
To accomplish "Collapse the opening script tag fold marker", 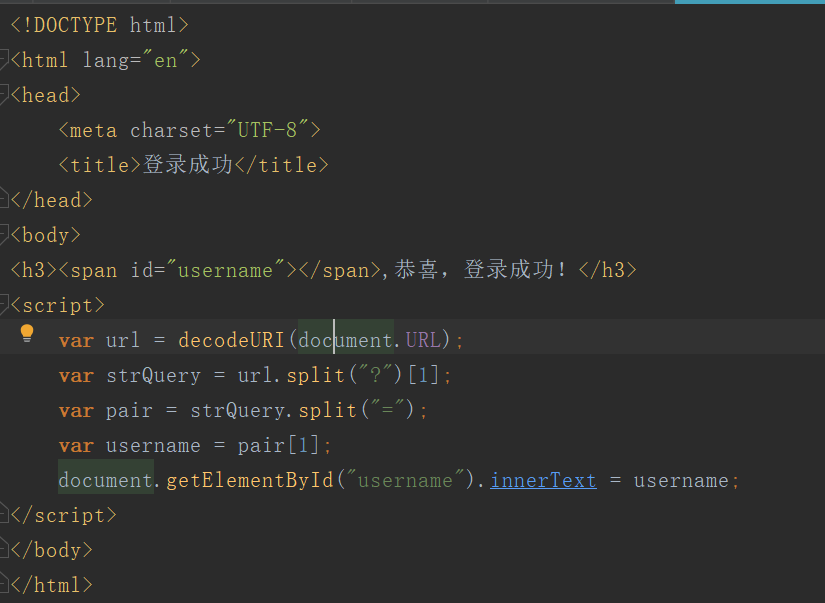I will [x=4, y=304].
